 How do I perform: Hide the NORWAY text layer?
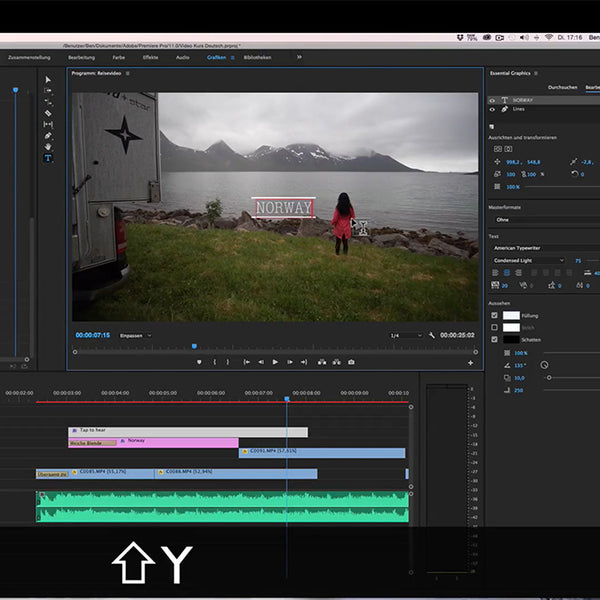pyautogui.click(x=493, y=101)
